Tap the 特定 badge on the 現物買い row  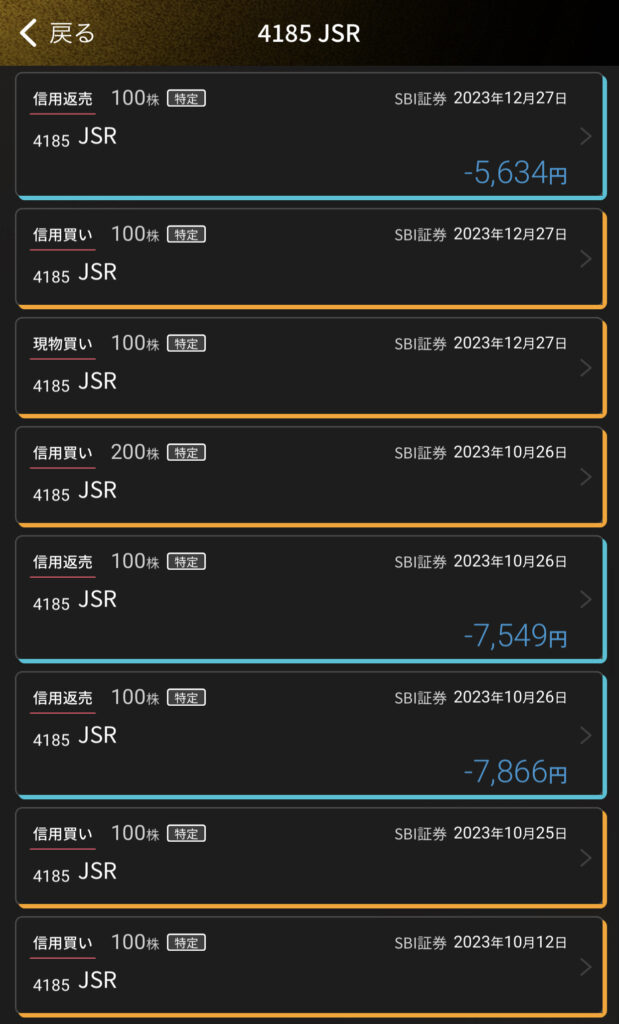(186, 344)
